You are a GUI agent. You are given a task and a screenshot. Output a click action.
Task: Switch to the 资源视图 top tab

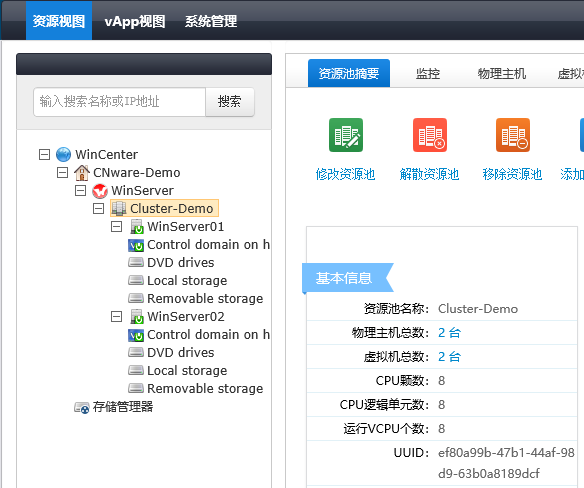coord(59,20)
